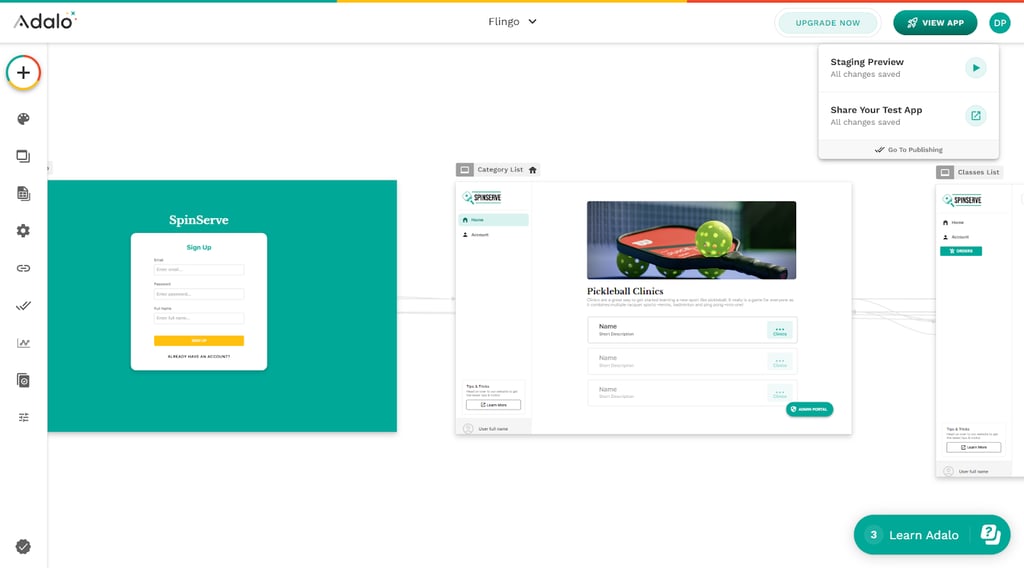
Task: Click the Orders button in Classes List screen
Action: (x=961, y=251)
